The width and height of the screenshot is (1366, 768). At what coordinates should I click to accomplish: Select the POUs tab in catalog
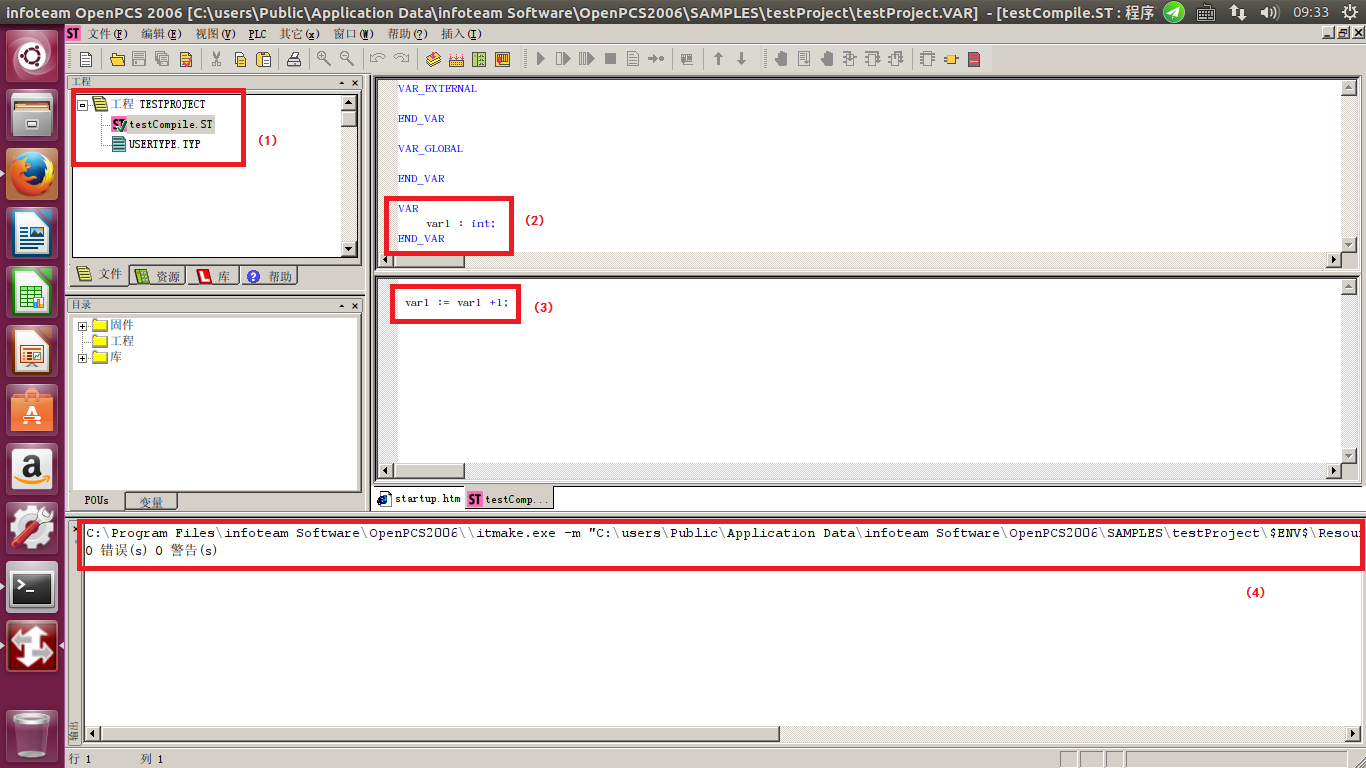97,500
